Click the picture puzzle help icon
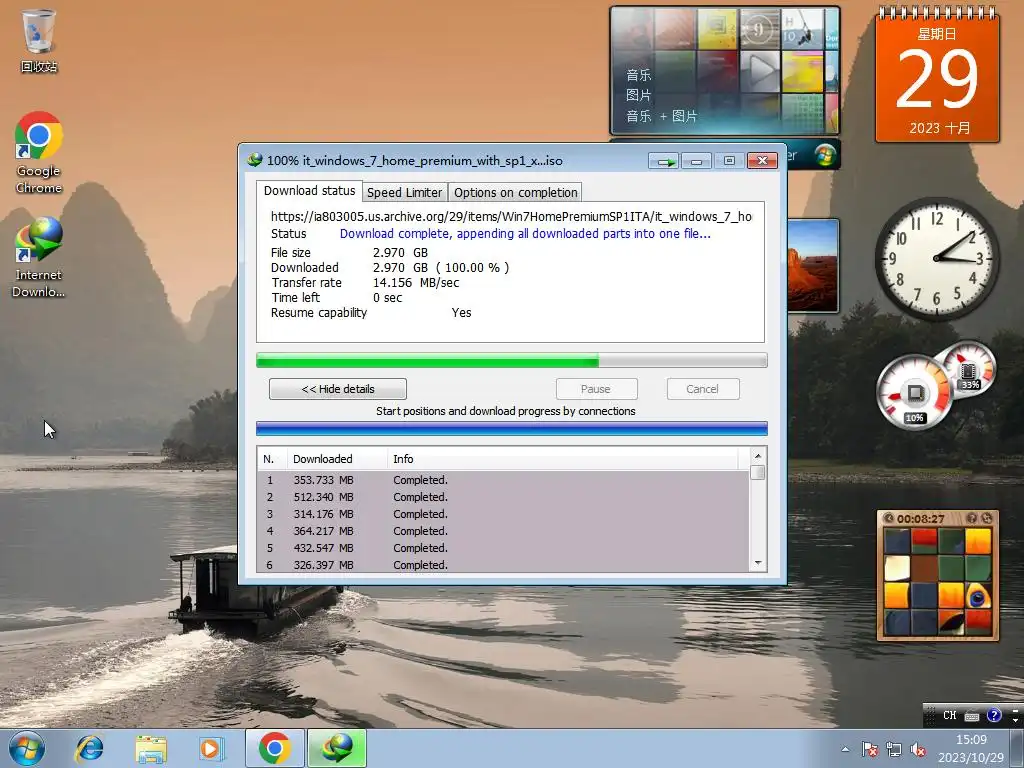 pyautogui.click(x=972, y=518)
